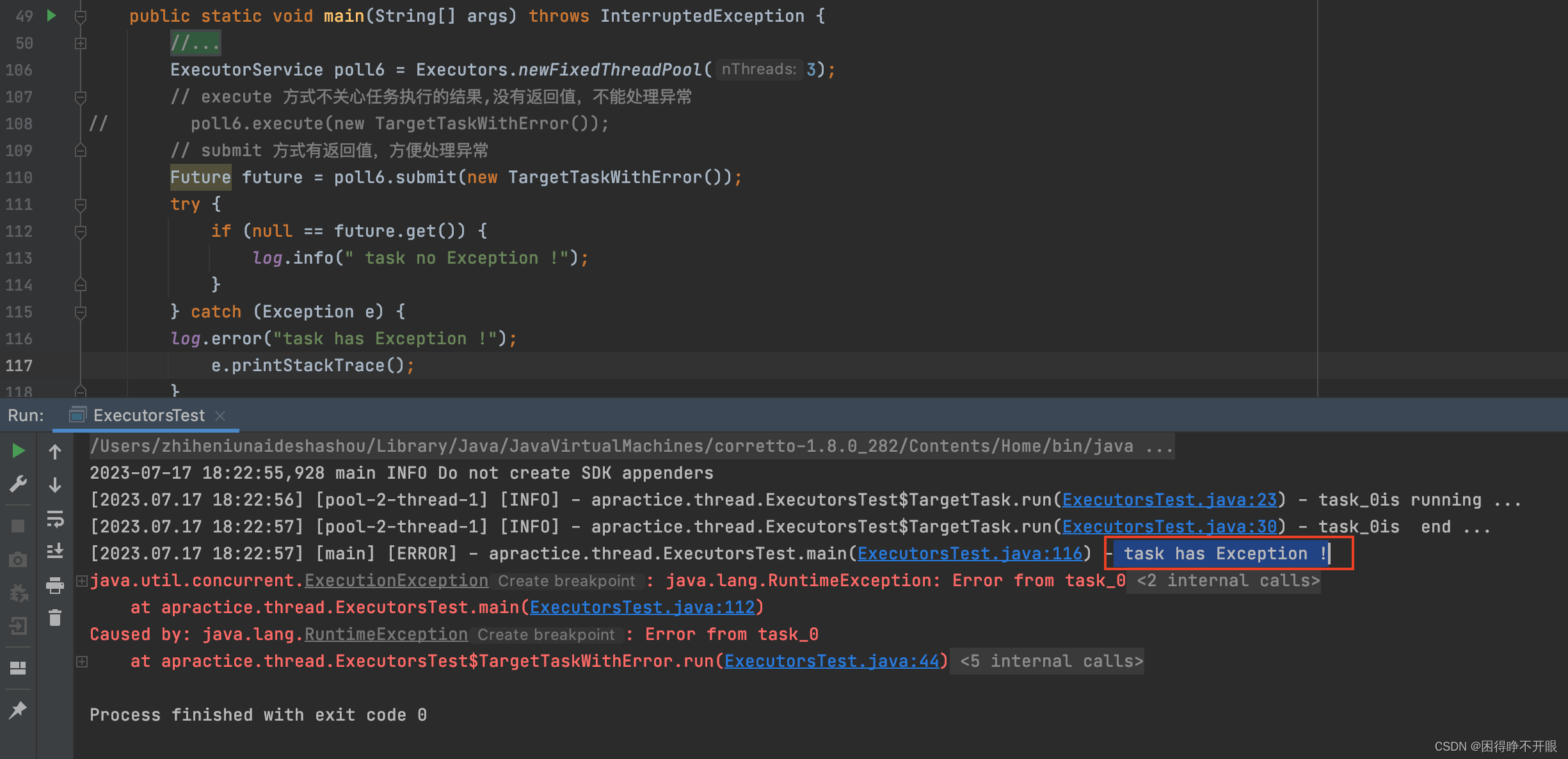Open link ExecutorsTest.java:44
The image size is (1568, 759).
coord(831,661)
